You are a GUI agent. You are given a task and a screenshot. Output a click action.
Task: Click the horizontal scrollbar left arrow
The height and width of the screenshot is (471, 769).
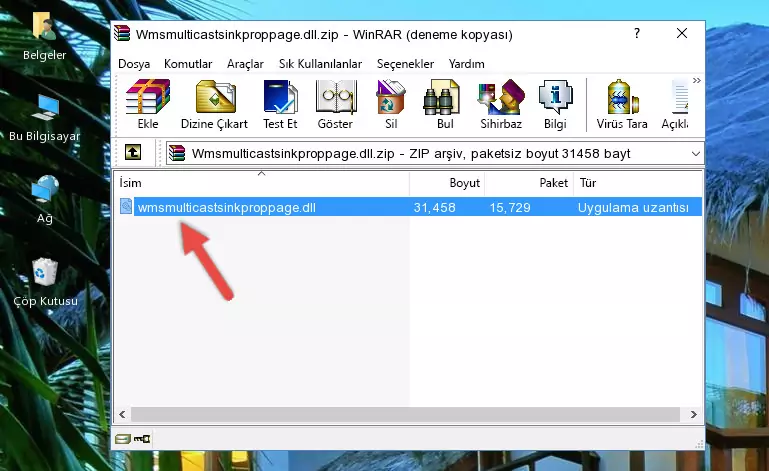pos(123,414)
